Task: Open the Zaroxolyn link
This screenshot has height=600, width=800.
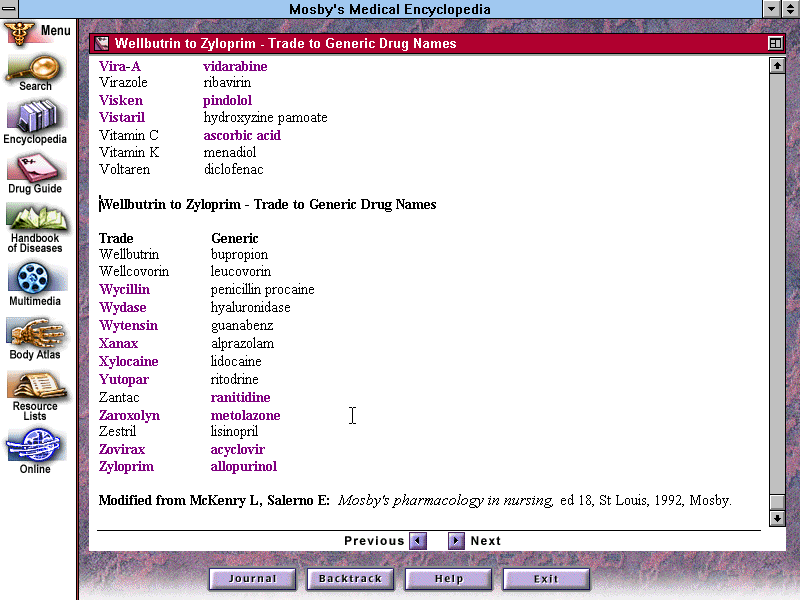Action: [x=130, y=416]
